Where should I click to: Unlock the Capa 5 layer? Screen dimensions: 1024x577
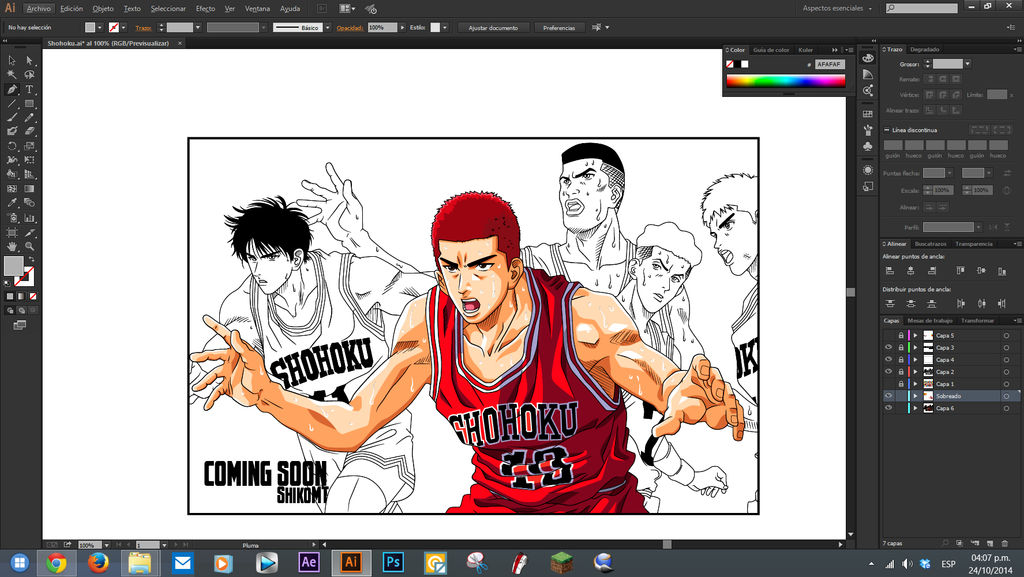point(901,335)
